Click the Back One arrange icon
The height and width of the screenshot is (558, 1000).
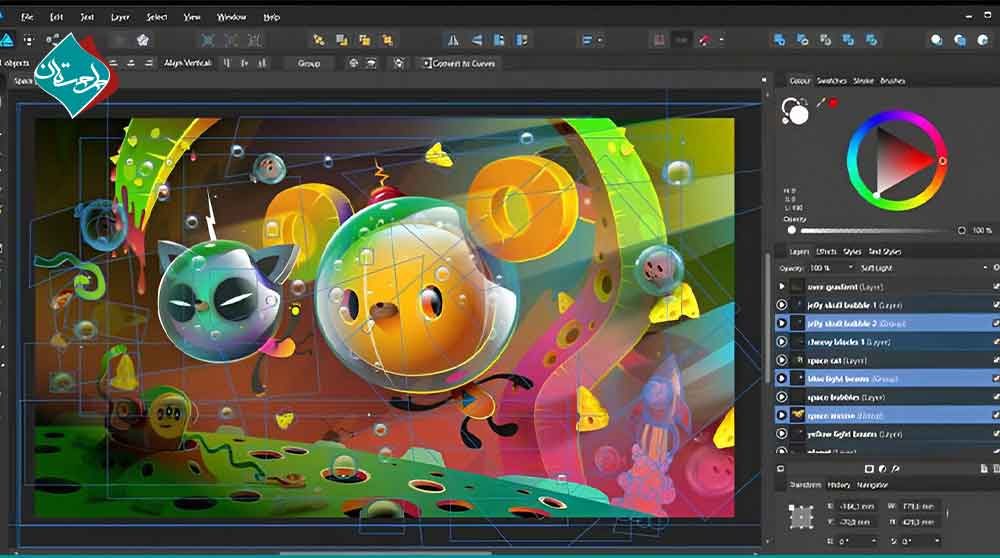pos(342,40)
